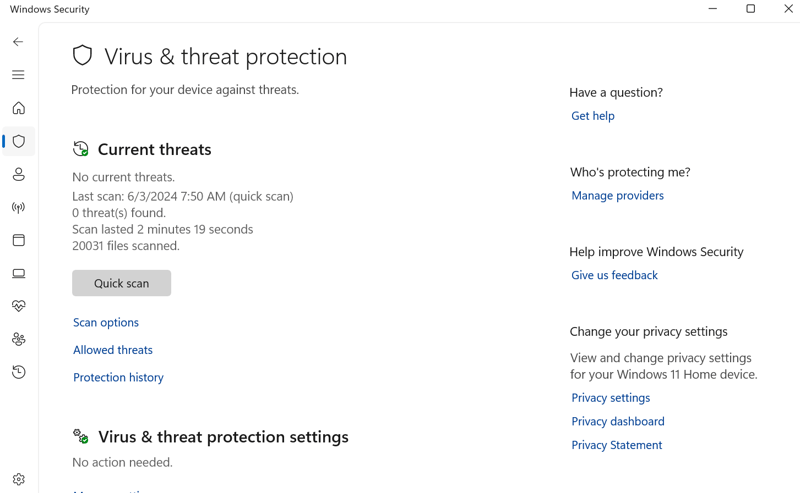Open Settings gear in sidebar

tap(18, 479)
